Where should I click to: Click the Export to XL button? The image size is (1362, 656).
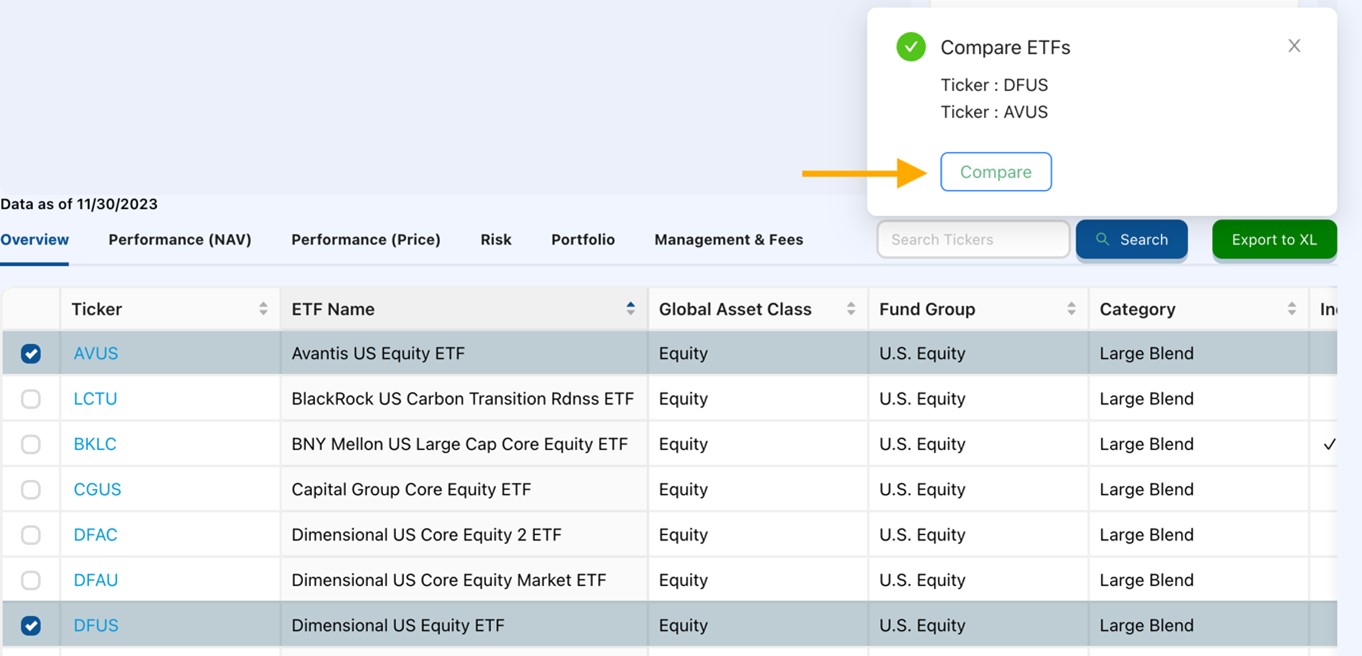pos(1274,240)
